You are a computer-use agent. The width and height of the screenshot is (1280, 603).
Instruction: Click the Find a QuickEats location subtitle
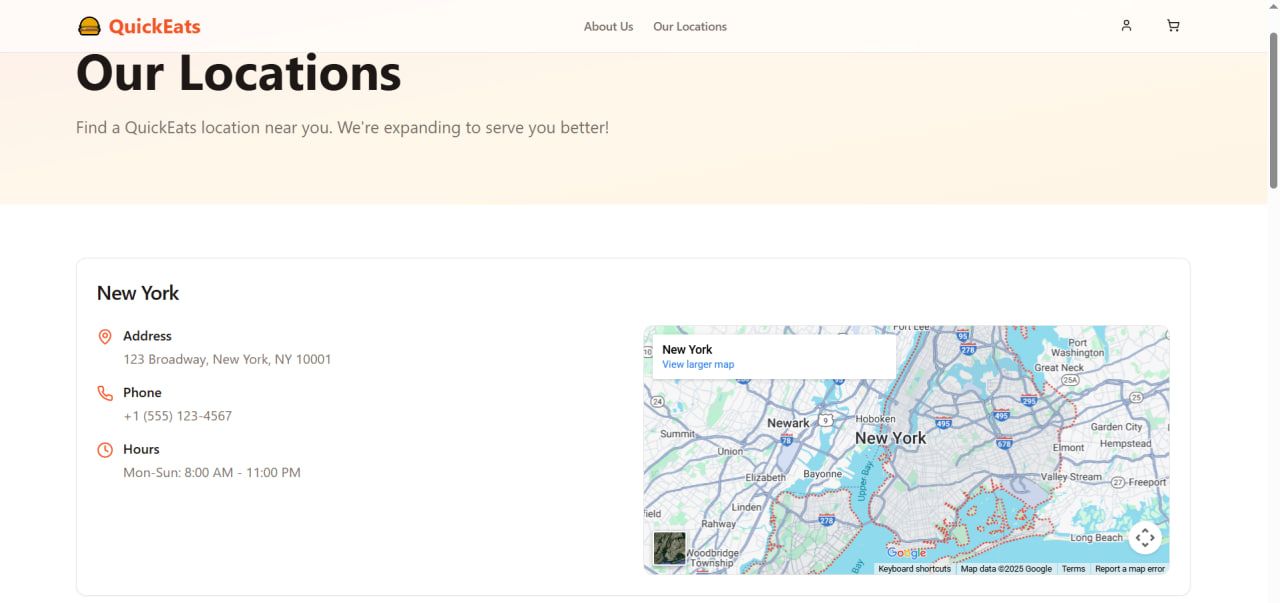coord(342,128)
